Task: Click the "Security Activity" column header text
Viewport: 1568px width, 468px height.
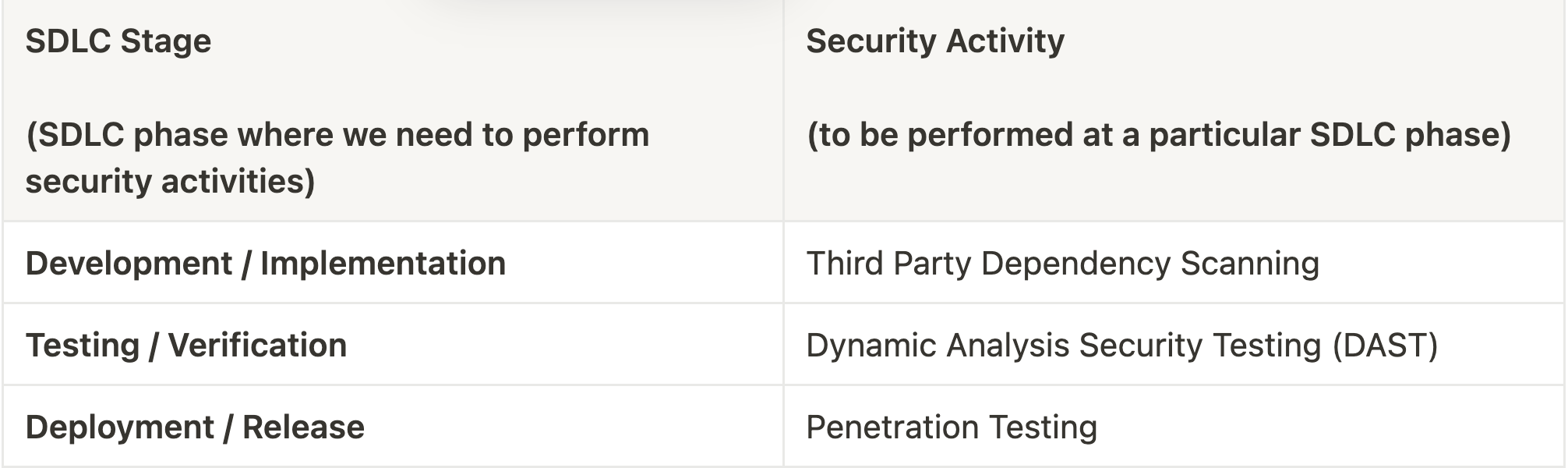Action: (x=934, y=41)
